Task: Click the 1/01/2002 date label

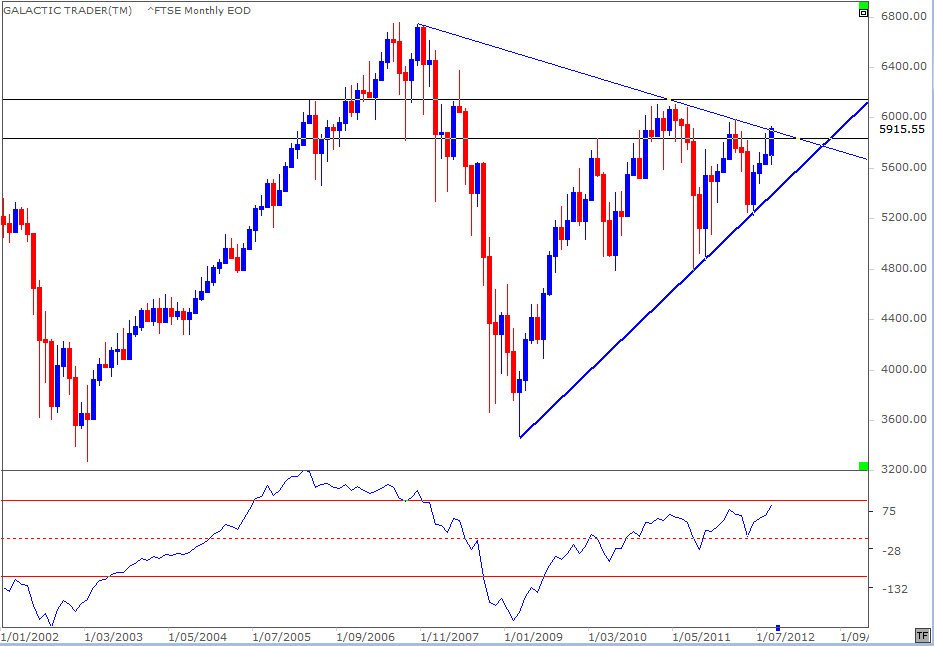Action: point(29,636)
